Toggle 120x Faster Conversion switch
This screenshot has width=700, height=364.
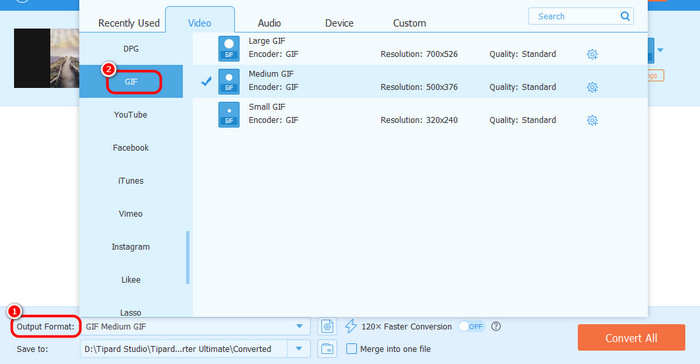[471, 326]
